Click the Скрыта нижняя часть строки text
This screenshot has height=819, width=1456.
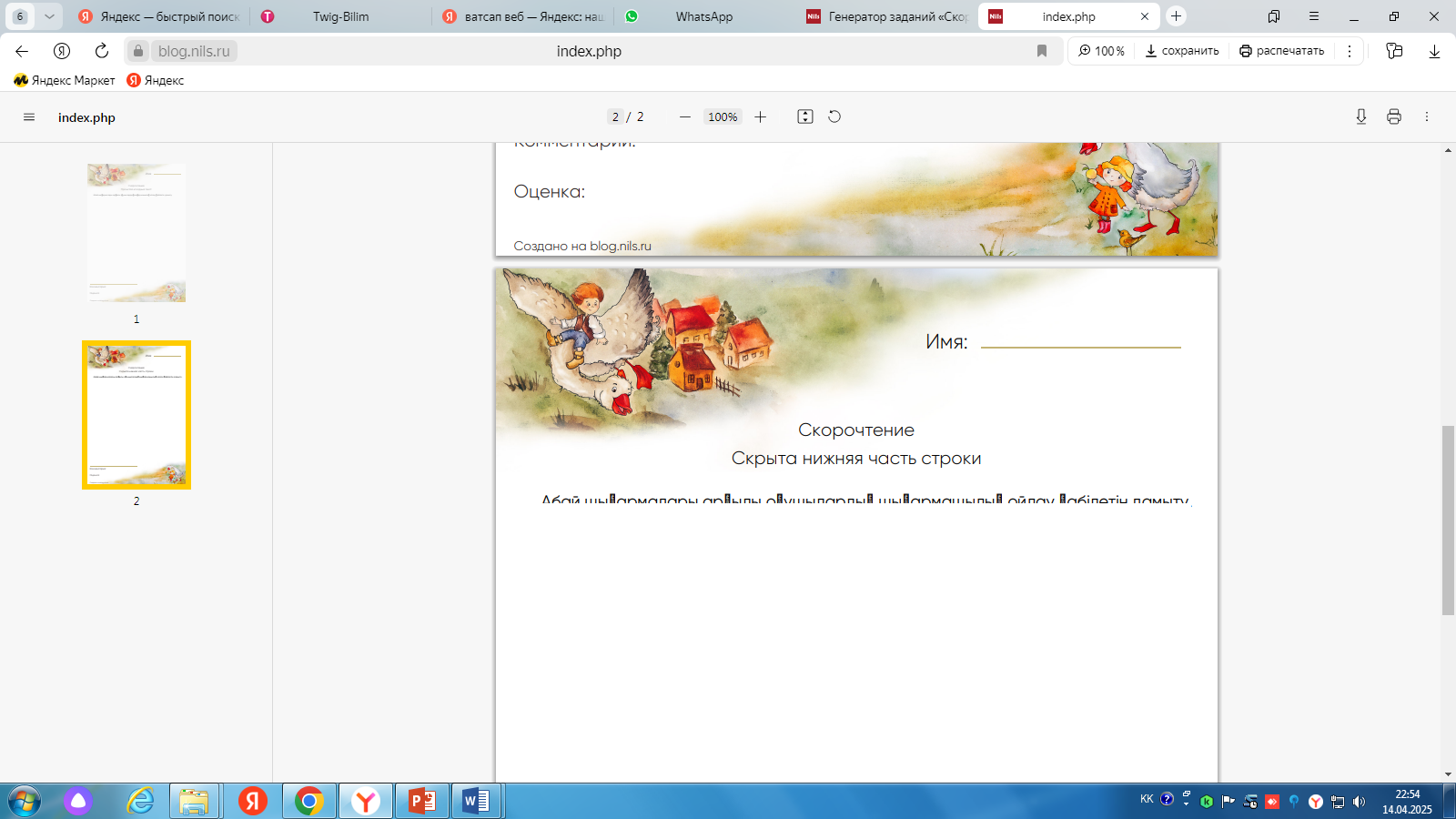coord(856,459)
